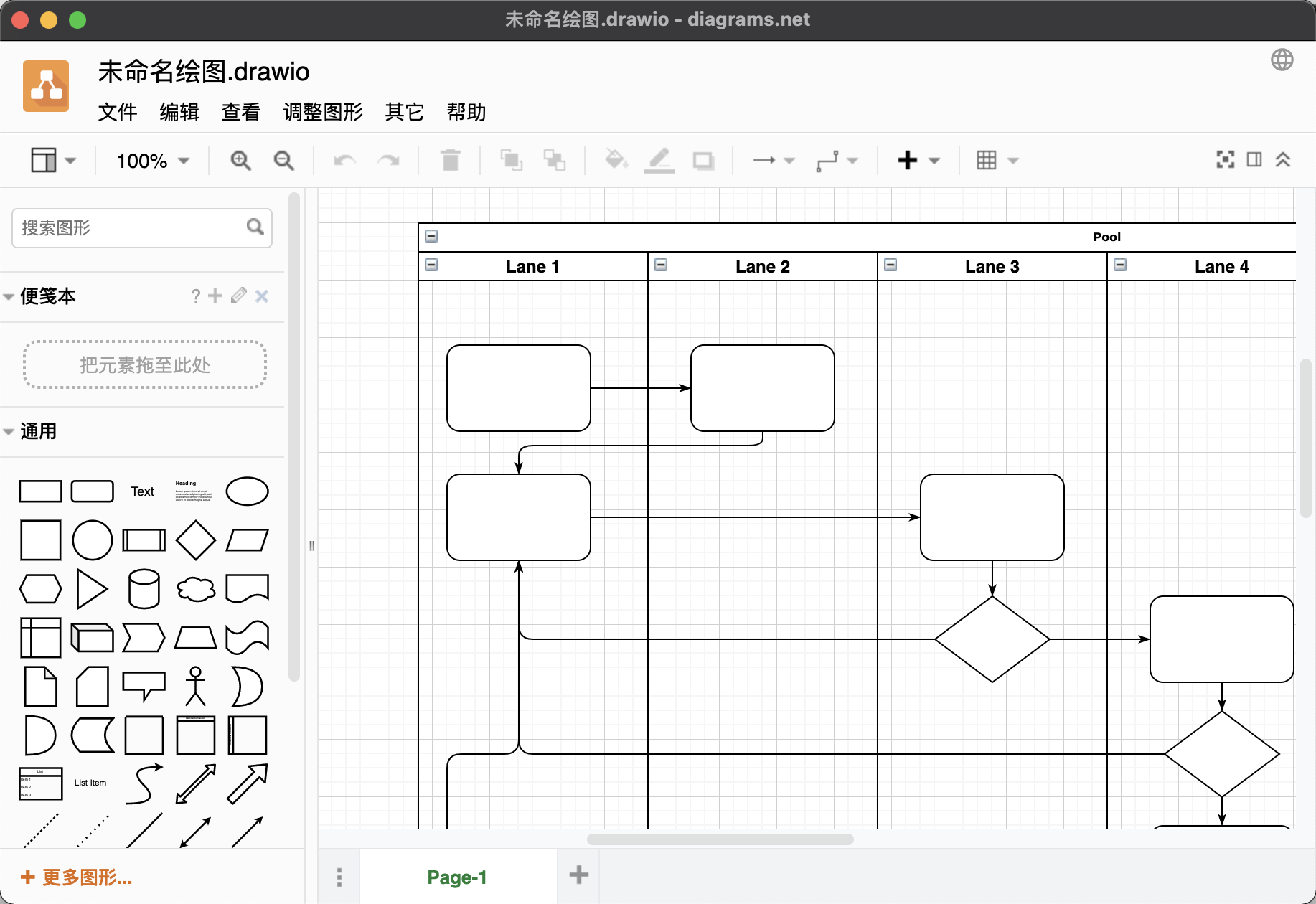
Task: Edit the scratchpad with pencil icon
Action: tap(239, 296)
